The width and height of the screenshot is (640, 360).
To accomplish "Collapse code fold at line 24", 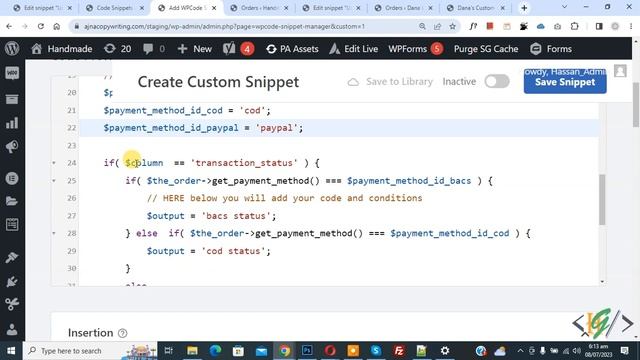I will 54,163.
